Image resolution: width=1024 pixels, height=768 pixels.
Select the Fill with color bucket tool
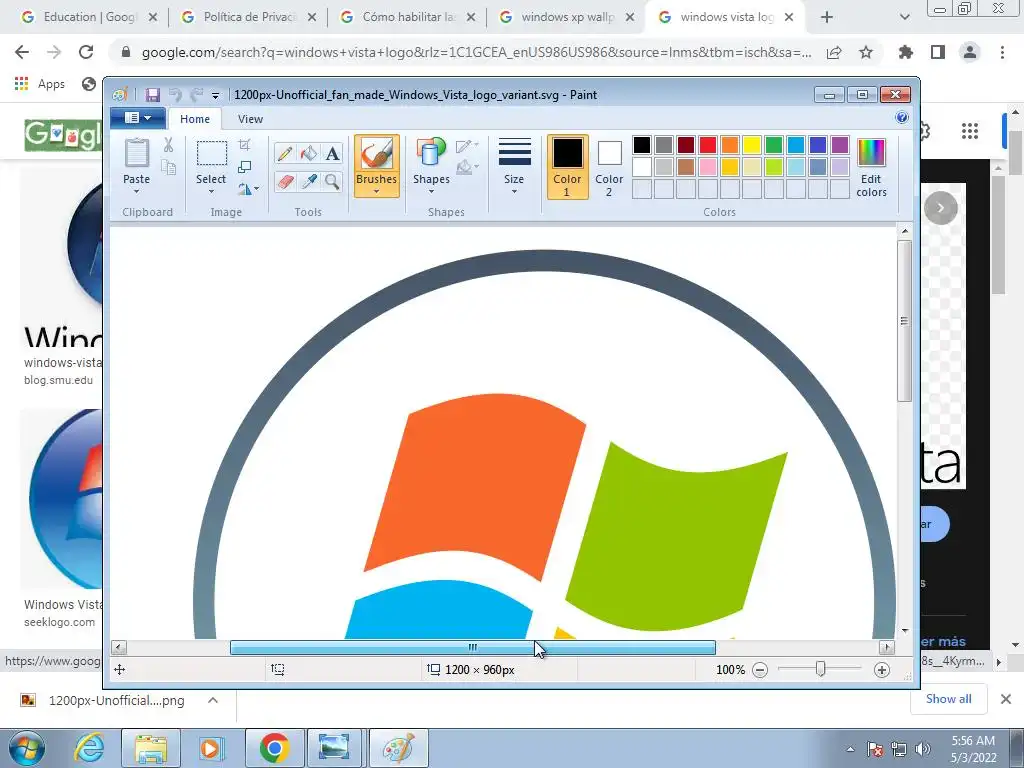308,153
